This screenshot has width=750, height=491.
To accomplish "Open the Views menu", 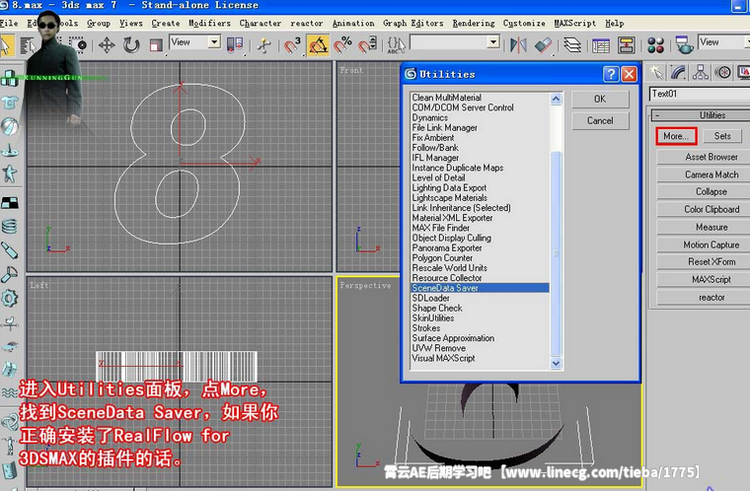I will tap(131, 23).
